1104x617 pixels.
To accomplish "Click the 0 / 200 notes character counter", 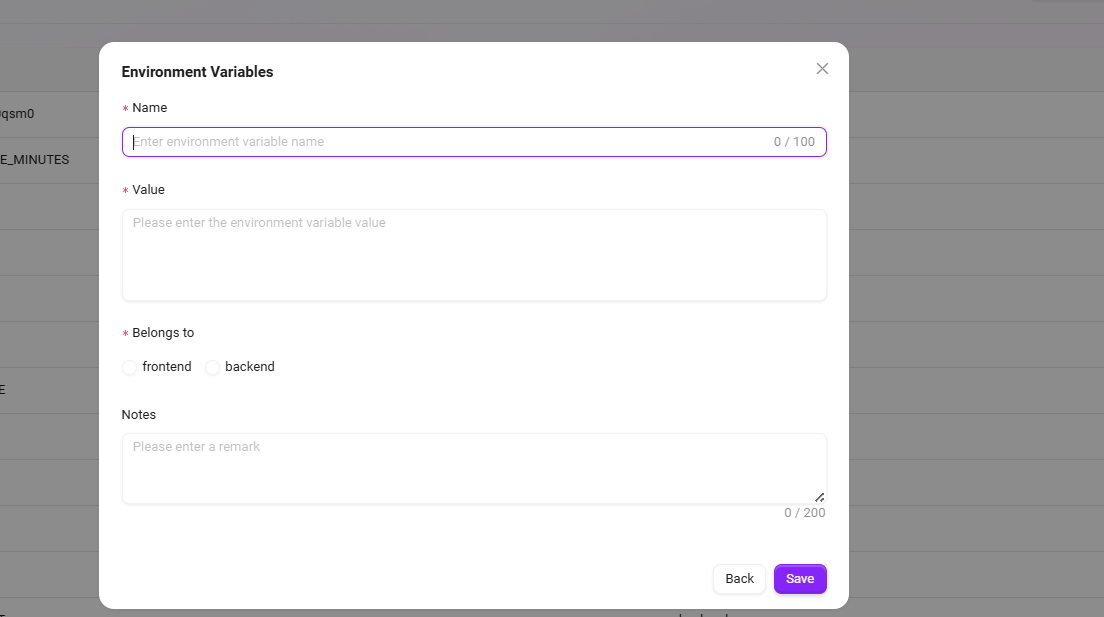I will click(804, 513).
